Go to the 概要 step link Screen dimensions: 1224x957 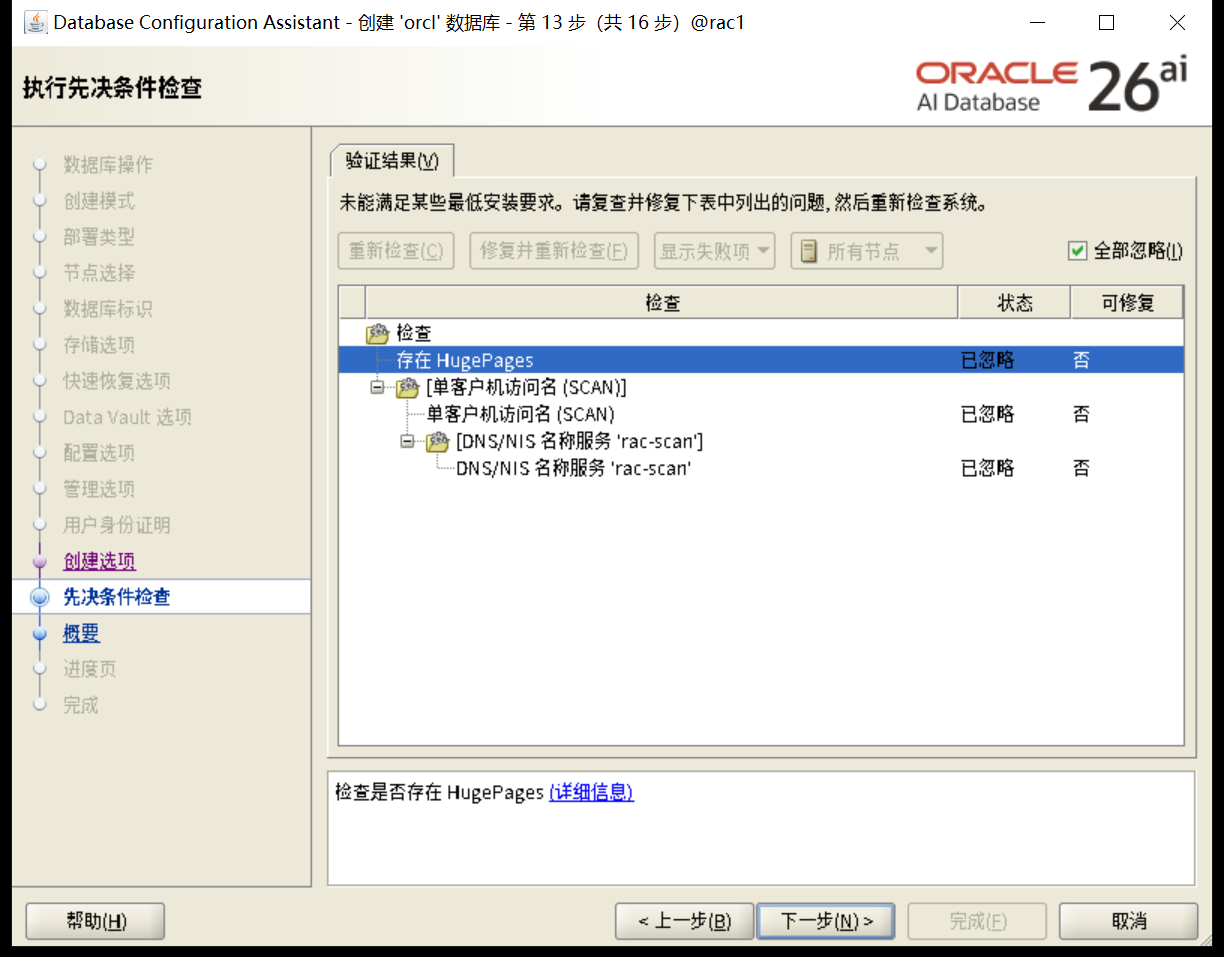tap(81, 633)
